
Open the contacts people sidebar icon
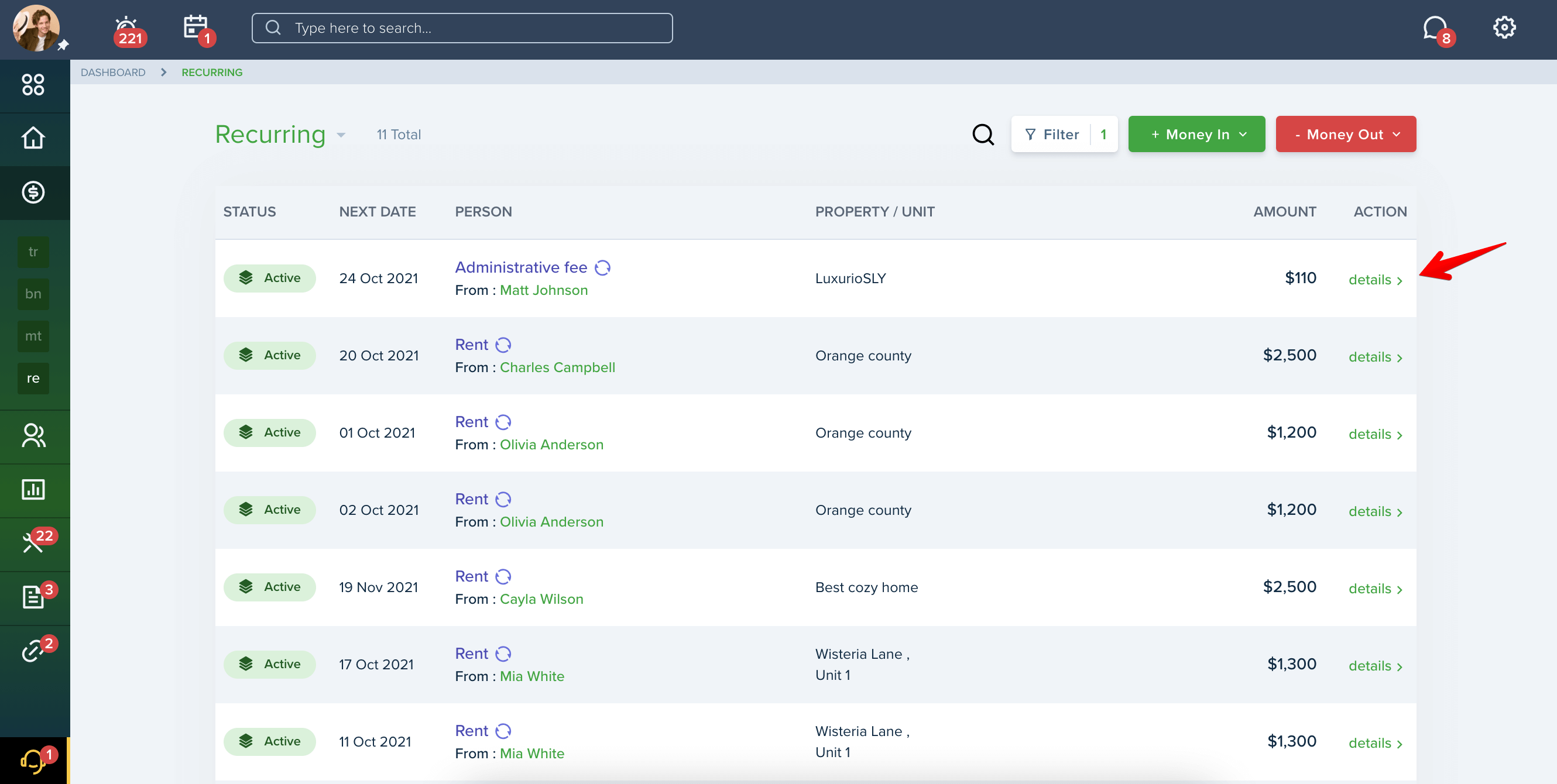coord(33,435)
